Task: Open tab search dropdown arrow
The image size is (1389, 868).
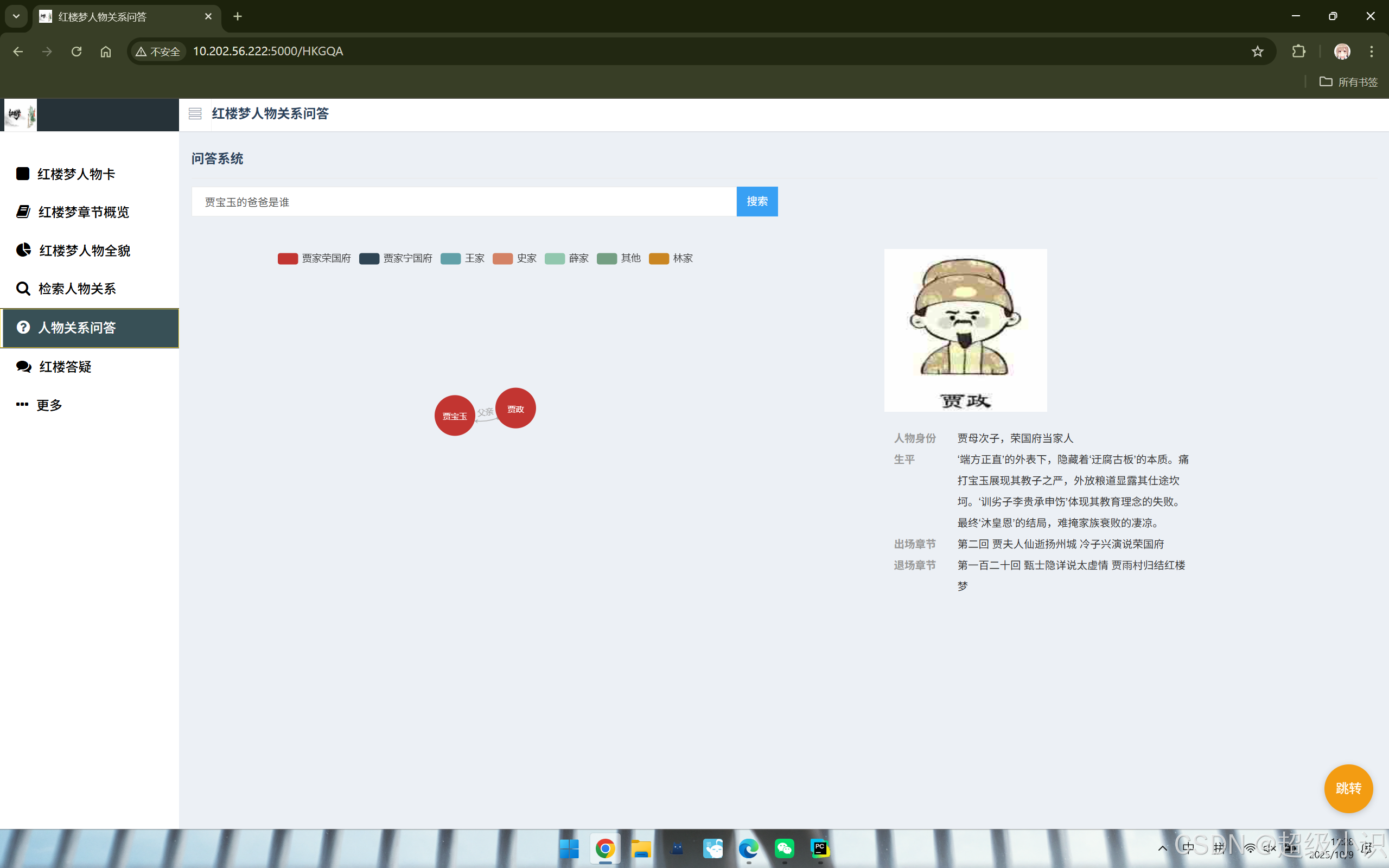Action: [16, 17]
